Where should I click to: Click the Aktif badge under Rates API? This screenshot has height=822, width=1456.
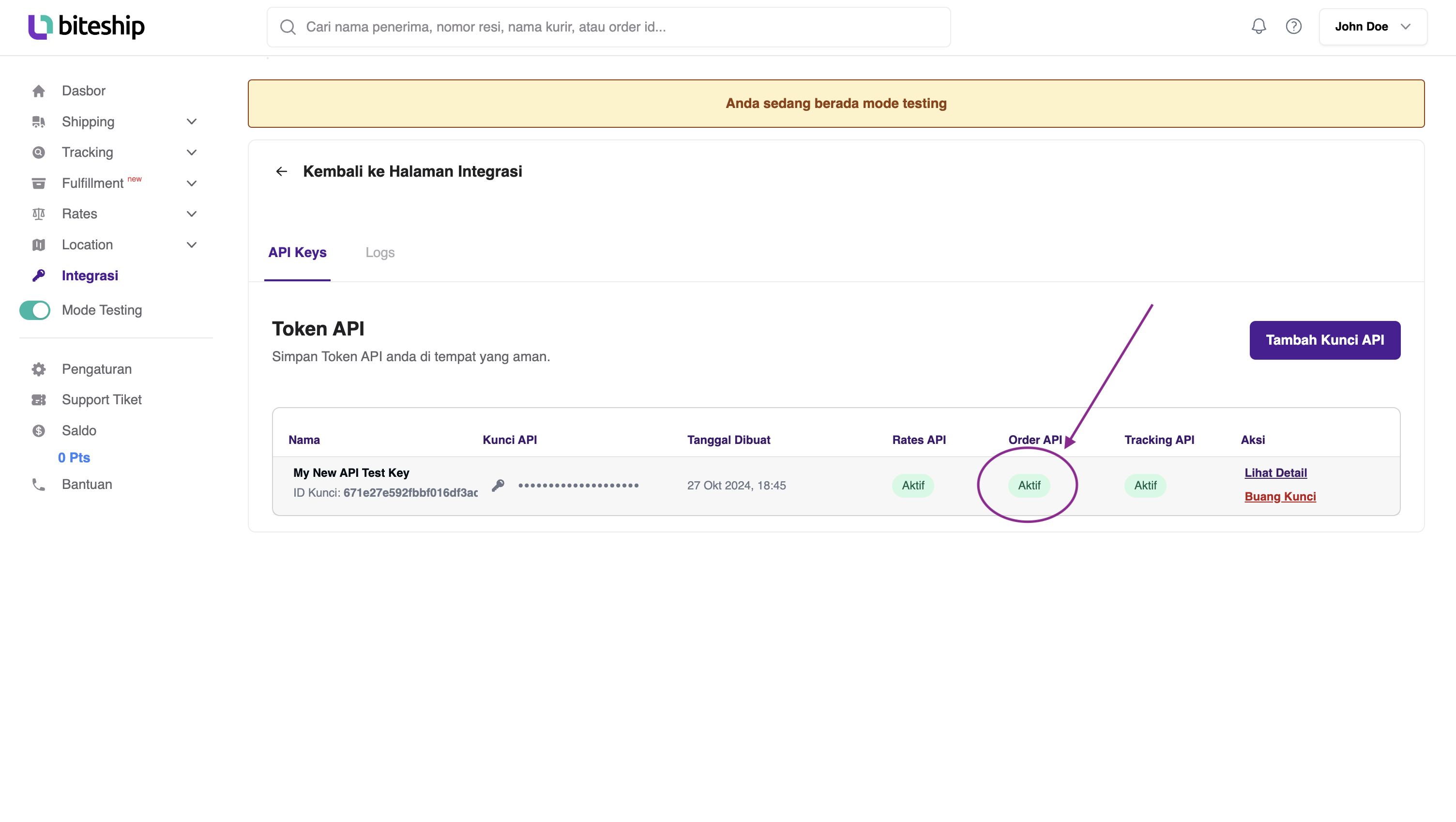pos(913,485)
